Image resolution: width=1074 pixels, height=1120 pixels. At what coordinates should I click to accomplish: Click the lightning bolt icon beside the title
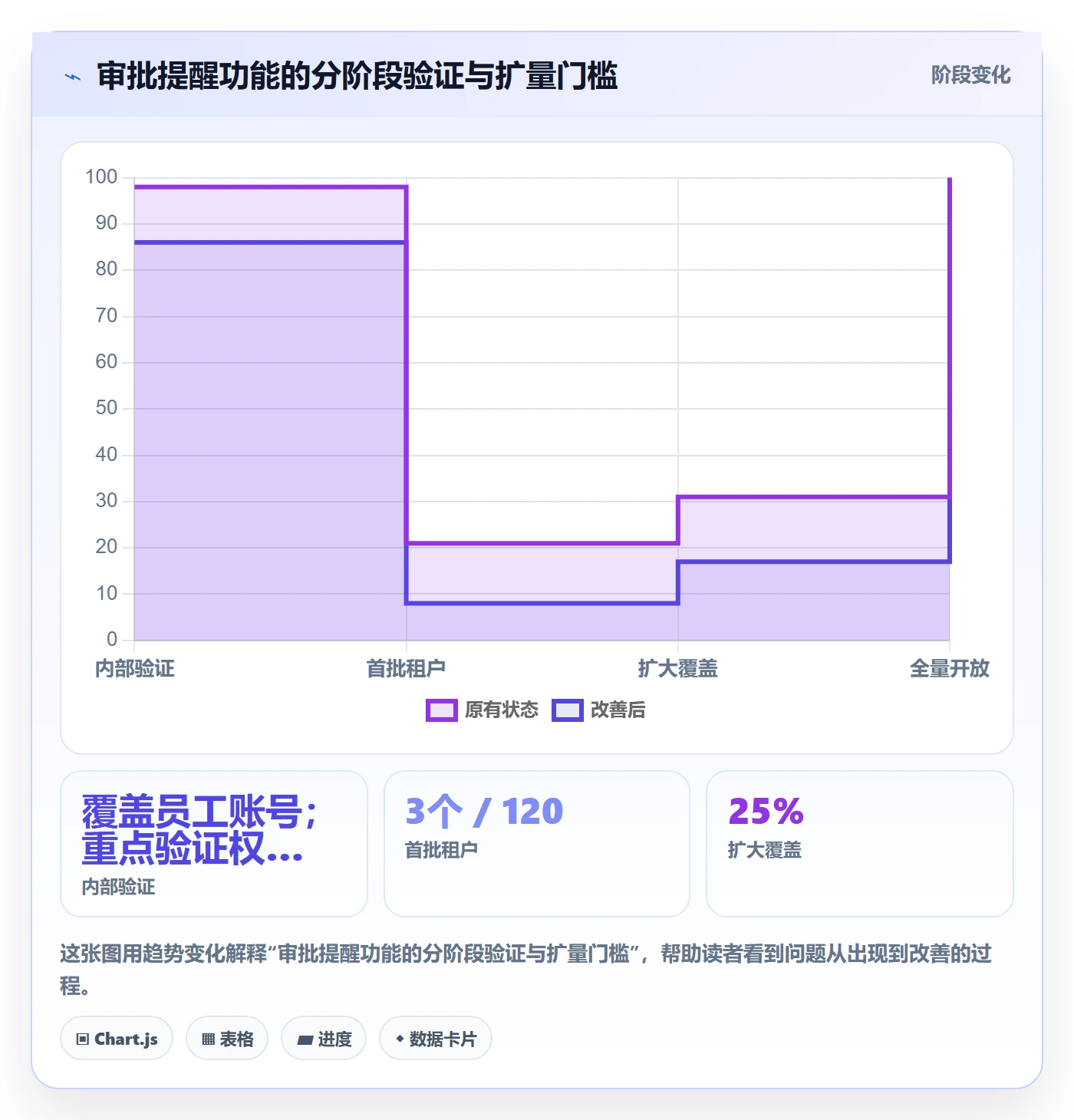tap(73, 77)
